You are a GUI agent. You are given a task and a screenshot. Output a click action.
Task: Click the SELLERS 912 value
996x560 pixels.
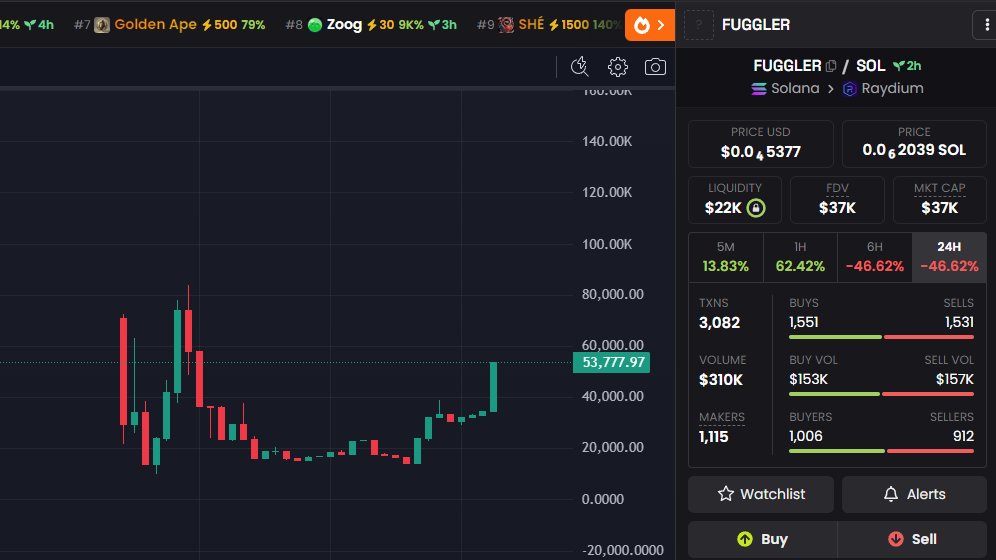(x=963, y=436)
